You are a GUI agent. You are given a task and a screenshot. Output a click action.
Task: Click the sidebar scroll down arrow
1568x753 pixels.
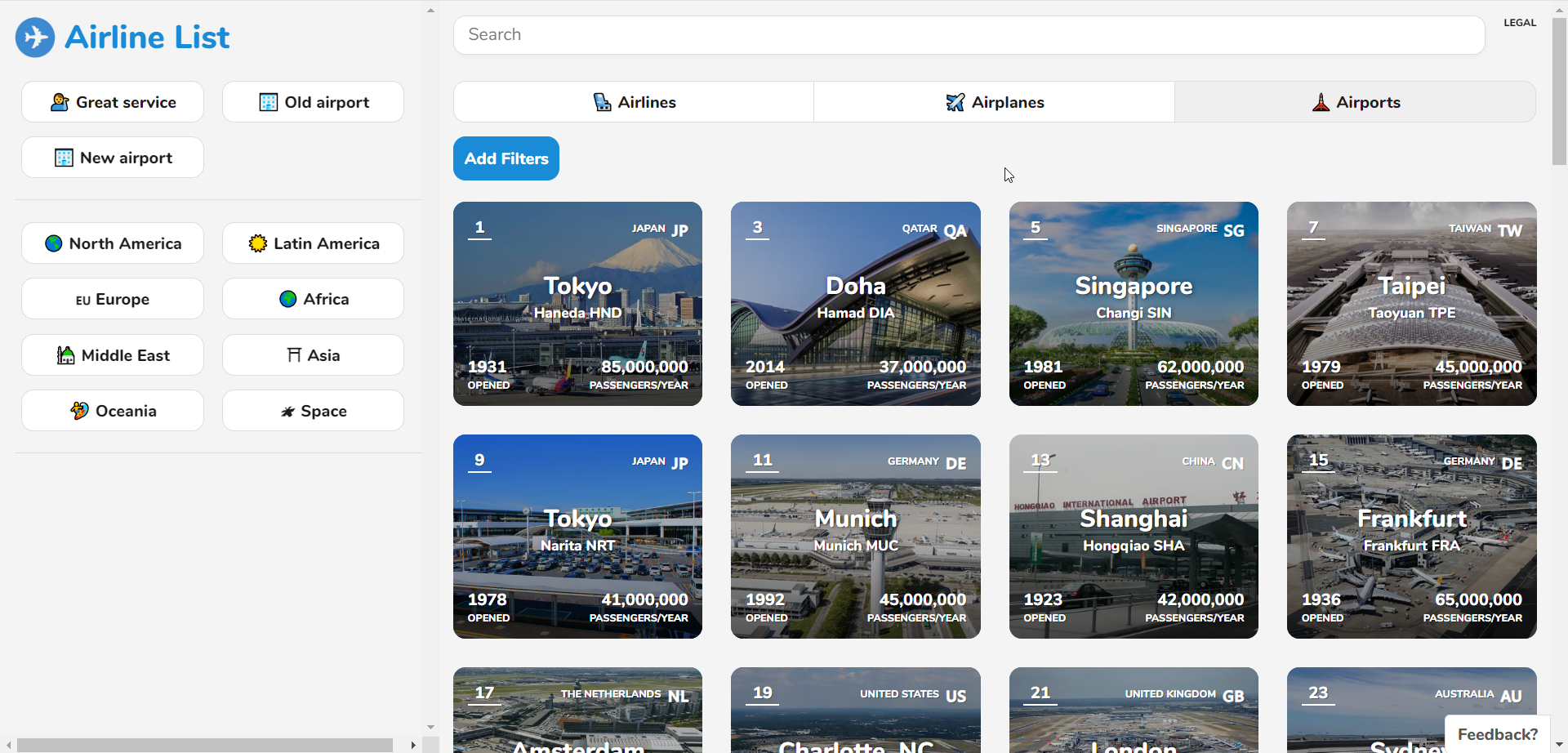pyautogui.click(x=430, y=727)
